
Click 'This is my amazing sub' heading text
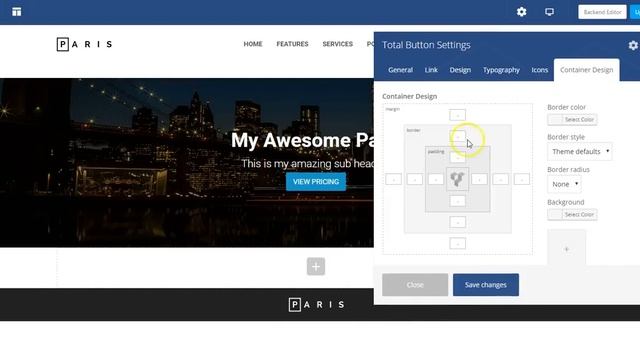pyautogui.click(x=307, y=164)
